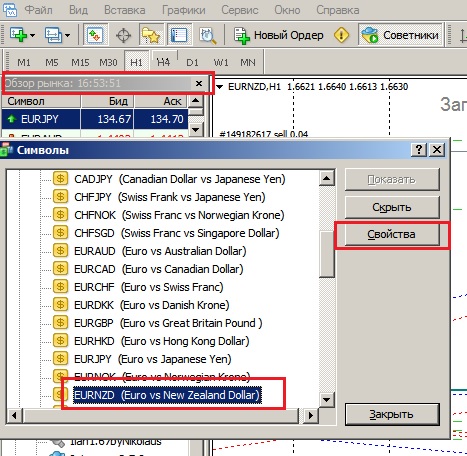The width and height of the screenshot is (467, 456).
Task: Click the Новый Ордер button
Action: click(x=279, y=35)
